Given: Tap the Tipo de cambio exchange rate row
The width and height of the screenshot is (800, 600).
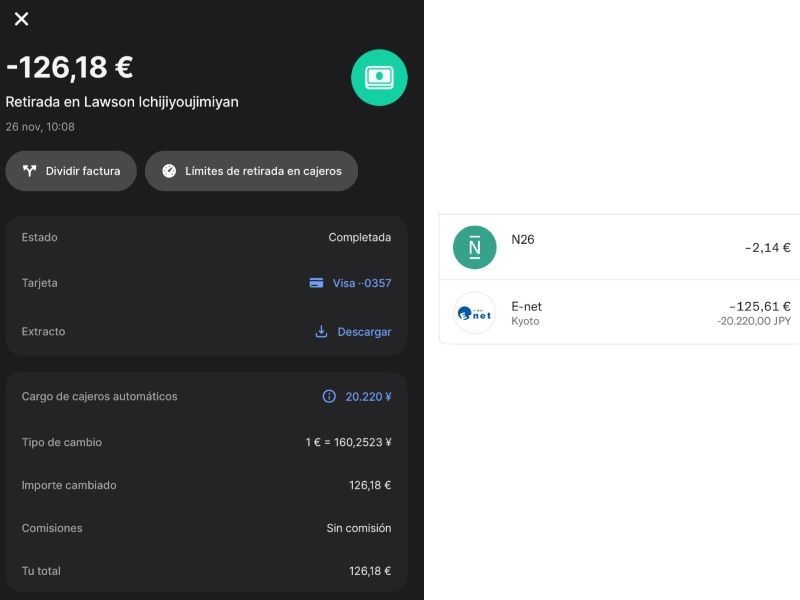Looking at the screenshot, I should click(x=206, y=442).
